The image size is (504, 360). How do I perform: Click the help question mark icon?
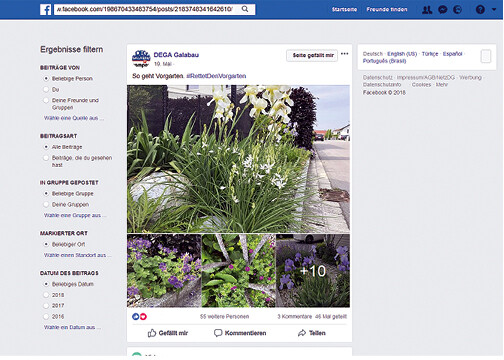(480, 10)
